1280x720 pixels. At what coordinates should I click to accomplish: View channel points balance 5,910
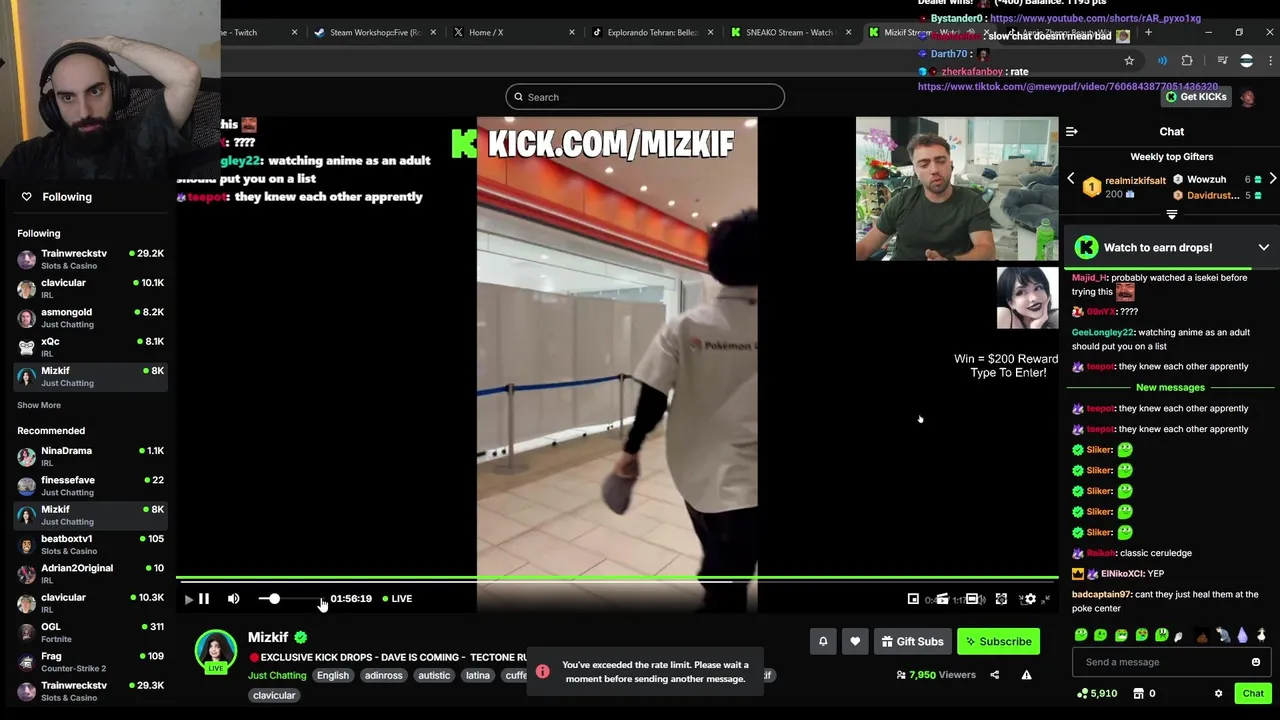(x=1097, y=693)
